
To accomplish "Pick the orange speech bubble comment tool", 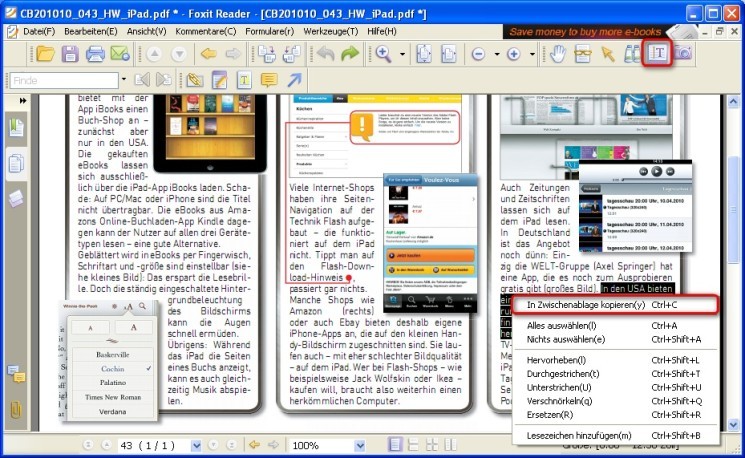I will 269,80.
